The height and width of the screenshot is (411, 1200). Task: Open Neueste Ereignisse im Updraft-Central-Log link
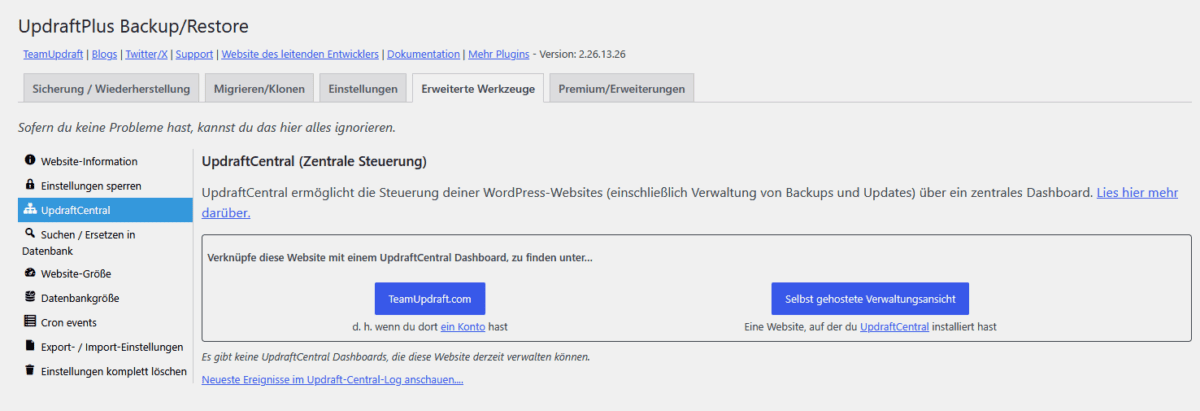point(332,380)
